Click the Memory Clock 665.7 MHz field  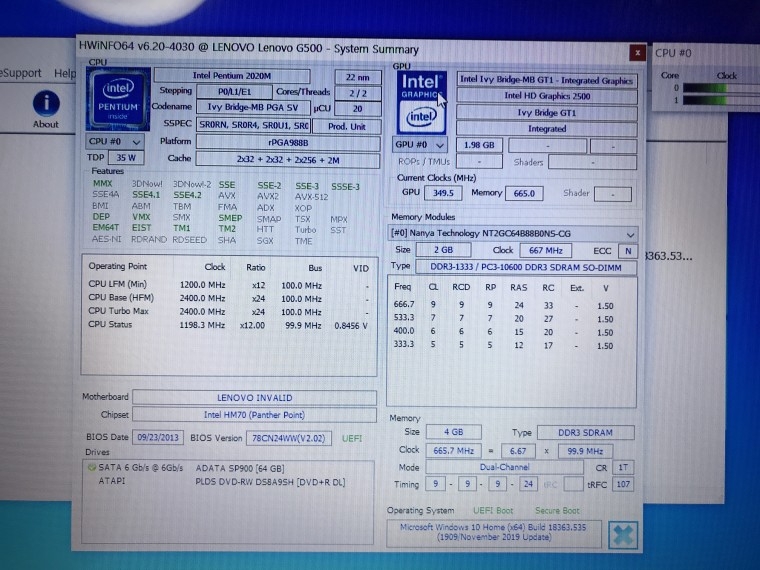(x=454, y=451)
